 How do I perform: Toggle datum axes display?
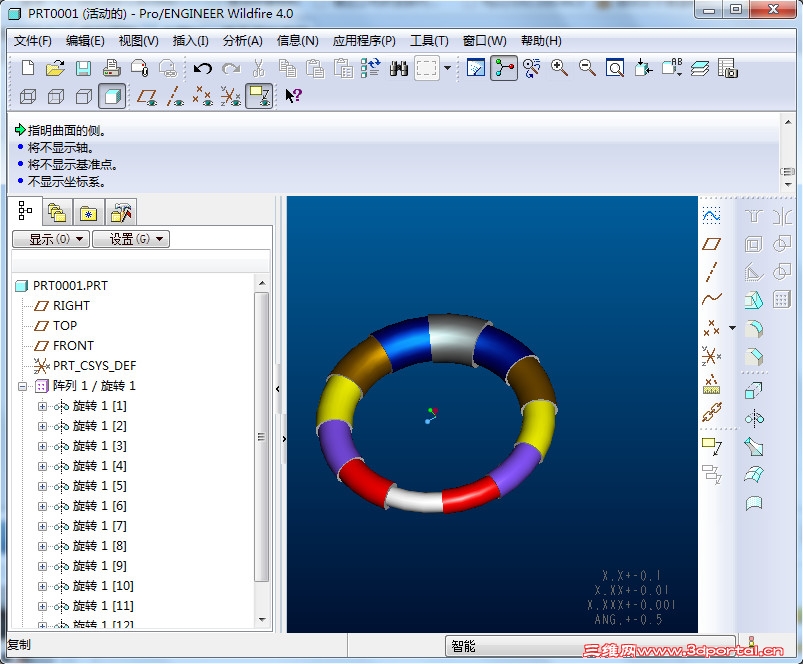tap(175, 96)
